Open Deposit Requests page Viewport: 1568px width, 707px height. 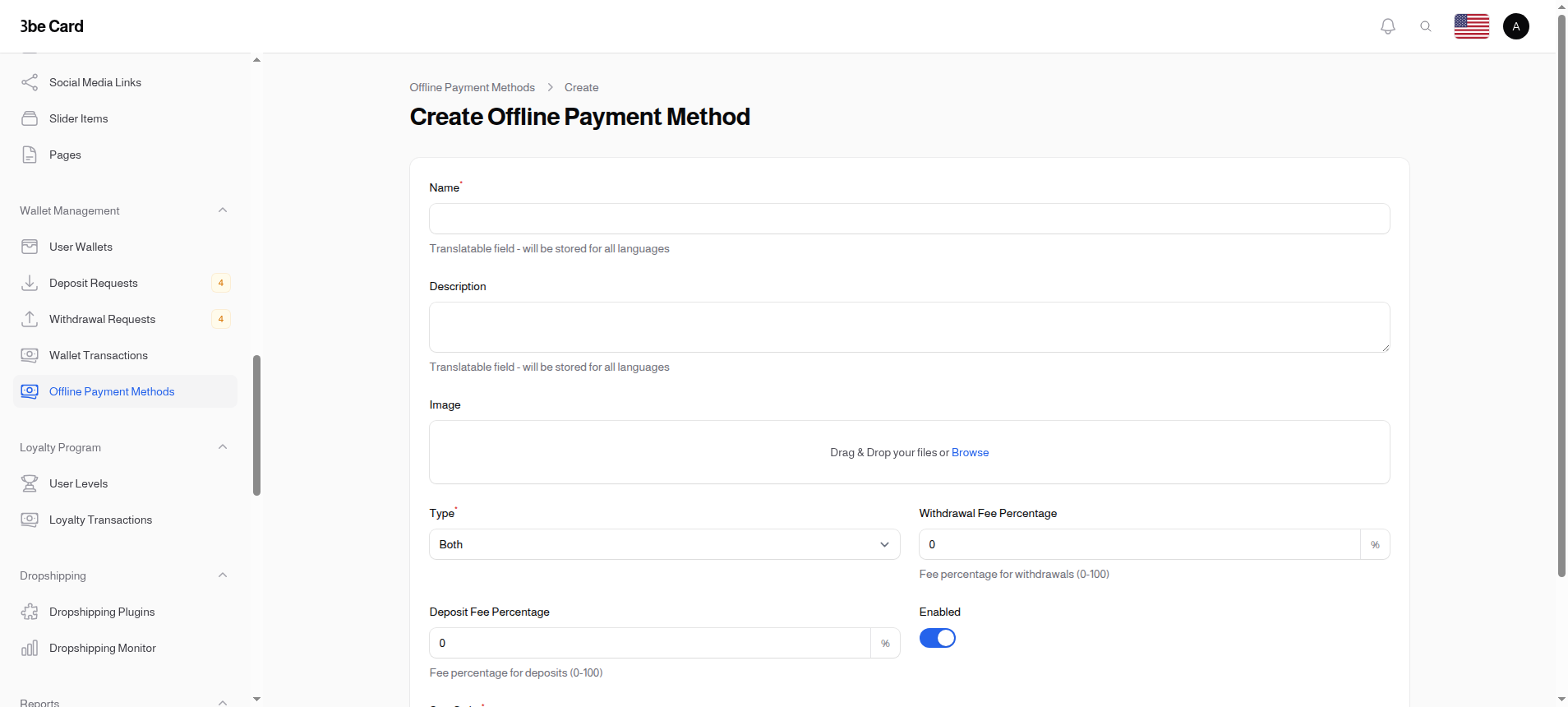click(125, 283)
